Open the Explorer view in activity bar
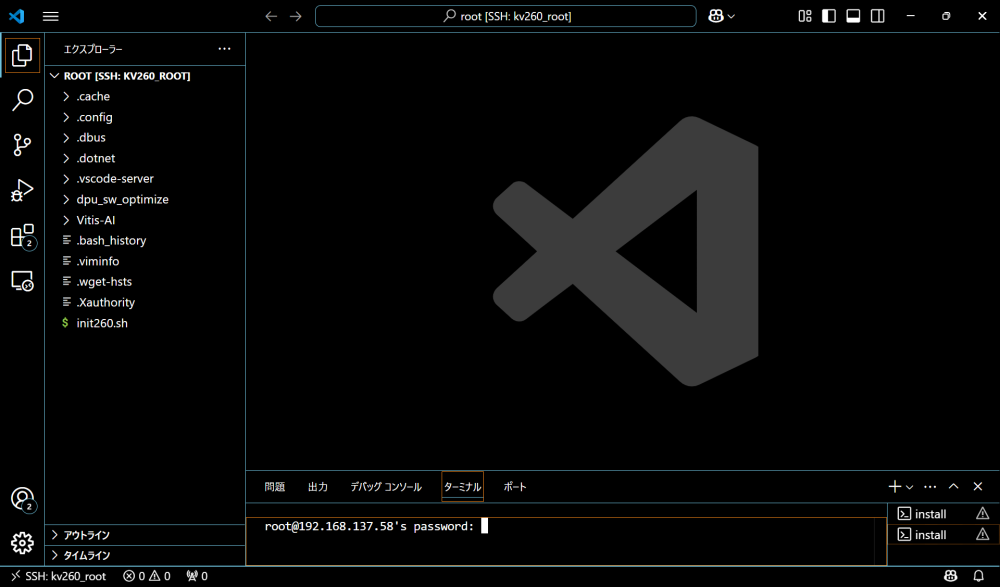Screen dimensions: 1000x587 pos(22,56)
